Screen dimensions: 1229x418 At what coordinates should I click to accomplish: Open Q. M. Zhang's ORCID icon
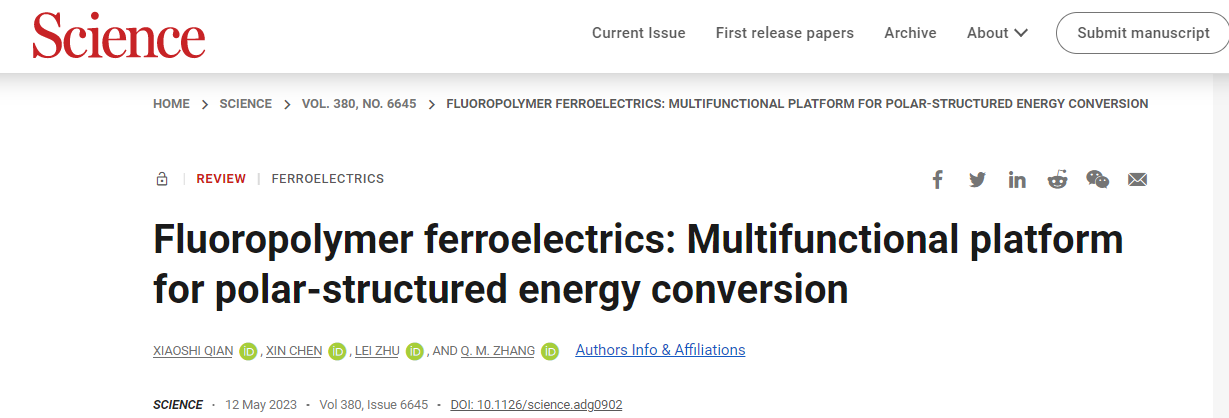coord(550,351)
